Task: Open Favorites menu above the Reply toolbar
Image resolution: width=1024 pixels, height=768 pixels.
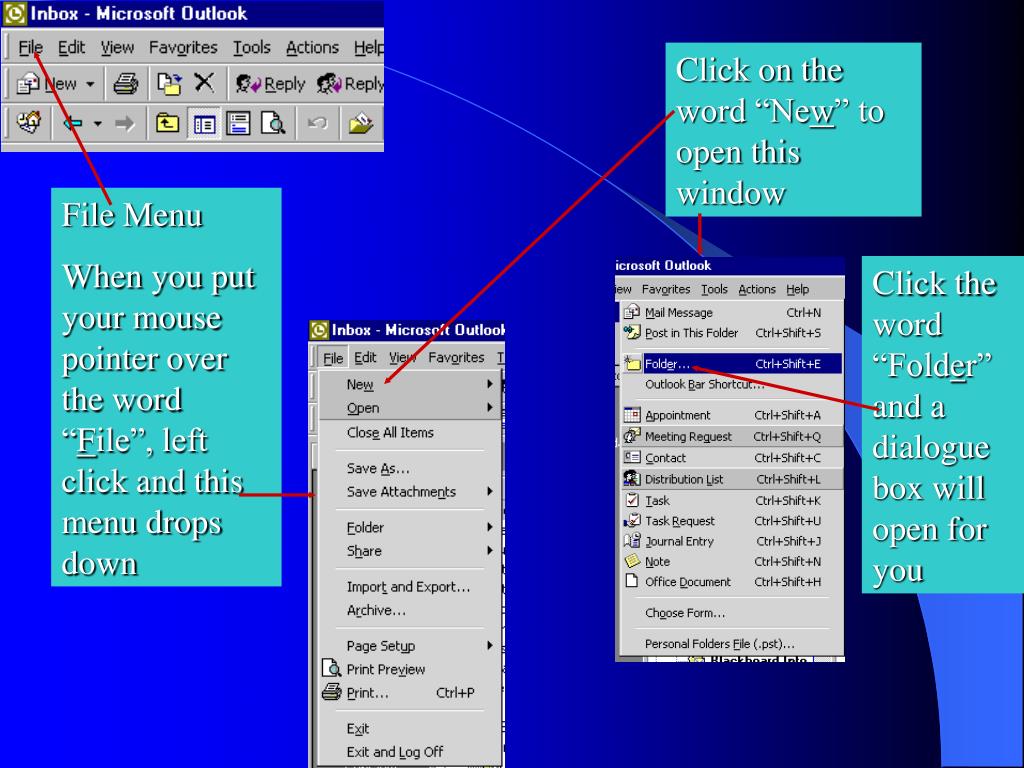Action: [183, 47]
